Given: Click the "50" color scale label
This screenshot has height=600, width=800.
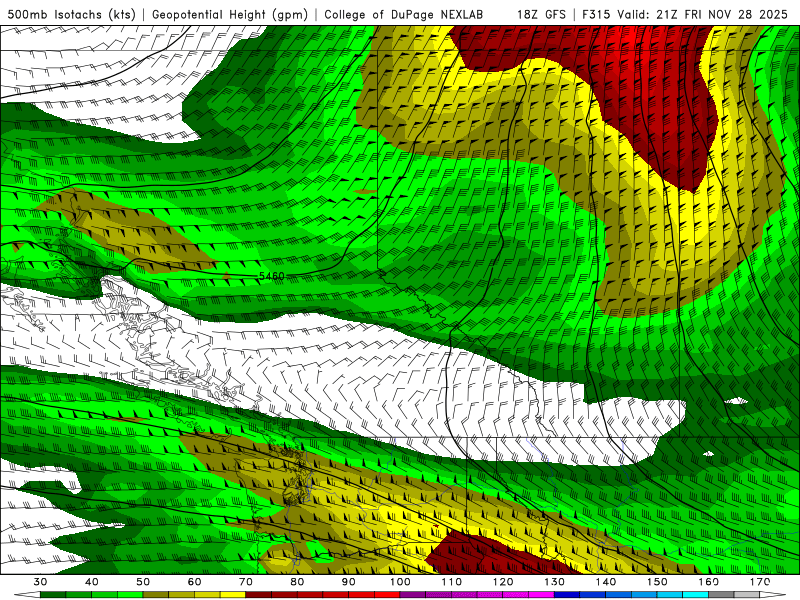Looking at the screenshot, I should (143, 582).
